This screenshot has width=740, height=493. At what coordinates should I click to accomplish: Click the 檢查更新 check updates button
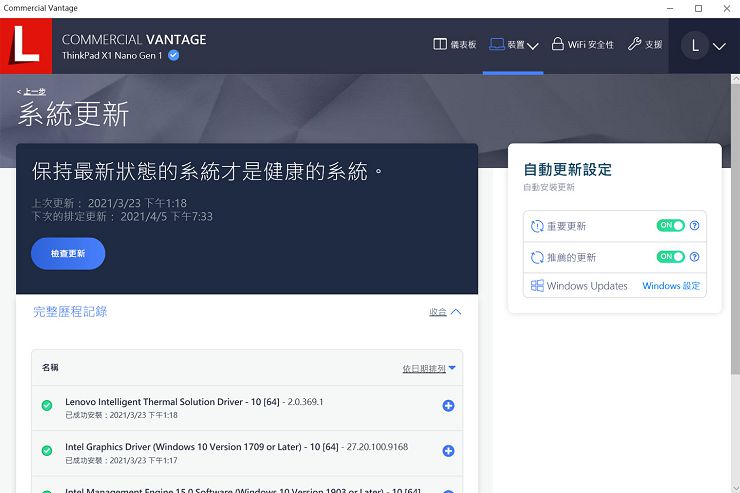68,253
